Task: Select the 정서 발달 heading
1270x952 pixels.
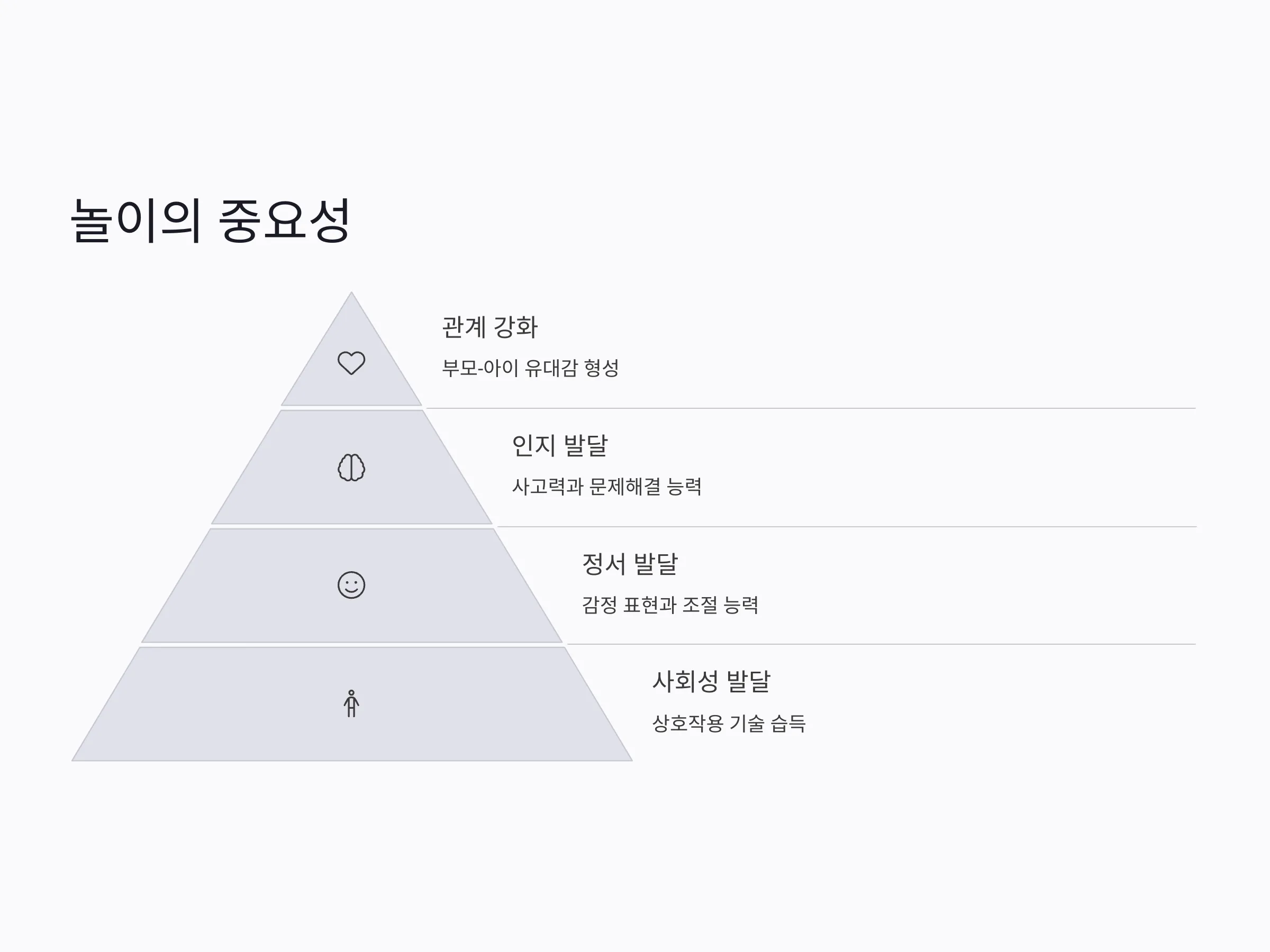Action: pos(630,563)
